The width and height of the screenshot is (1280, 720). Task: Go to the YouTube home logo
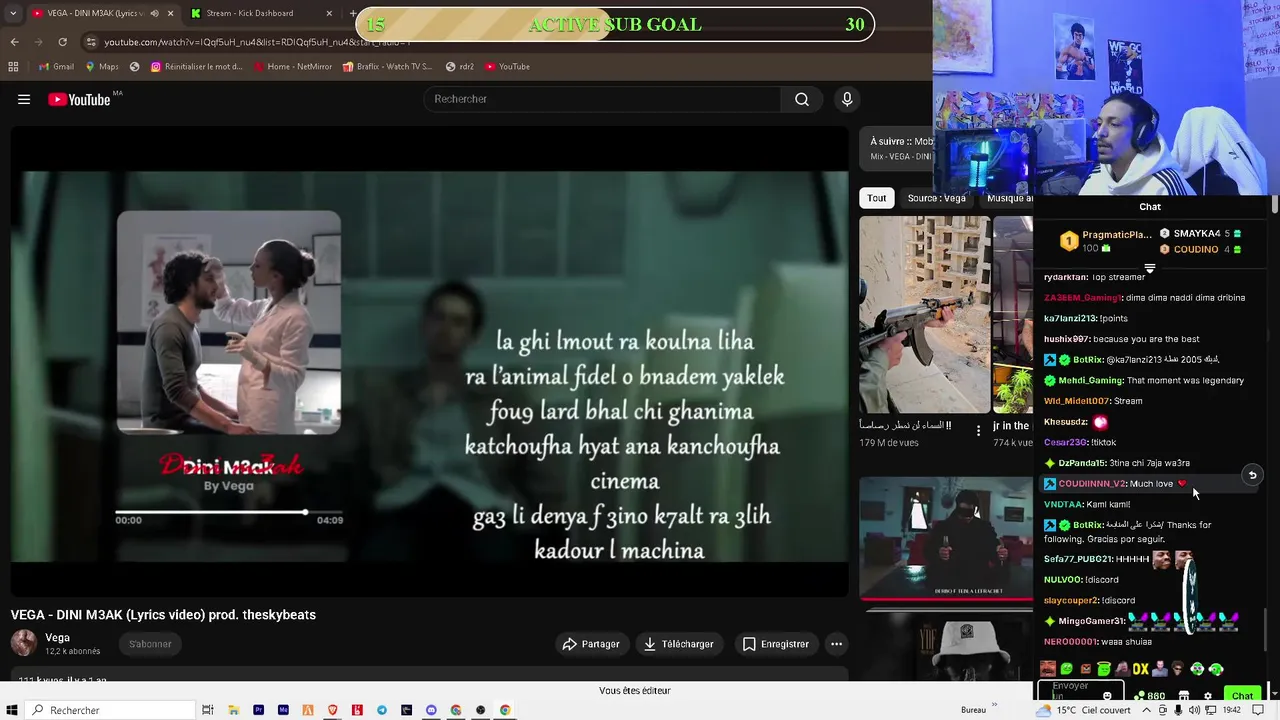[79, 99]
